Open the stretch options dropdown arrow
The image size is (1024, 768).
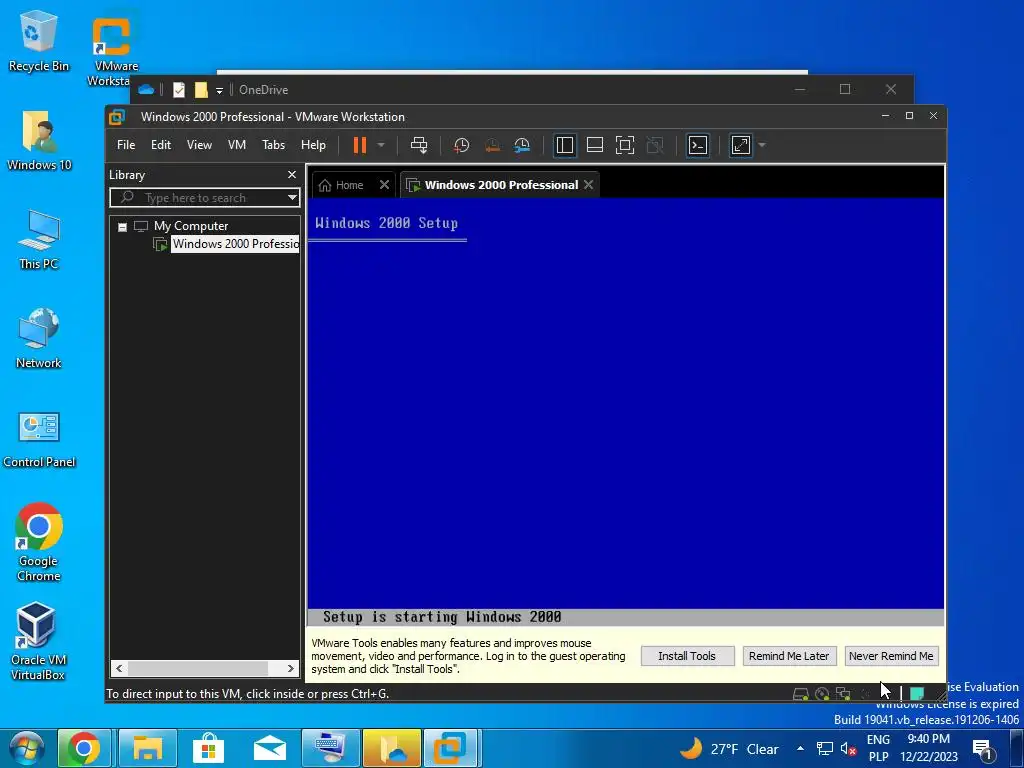[761, 145]
